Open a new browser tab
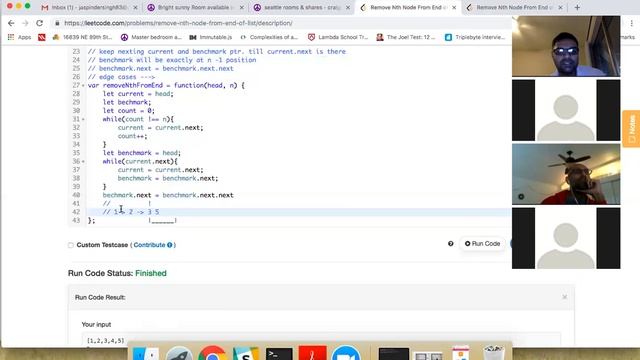 (x=577, y=7)
